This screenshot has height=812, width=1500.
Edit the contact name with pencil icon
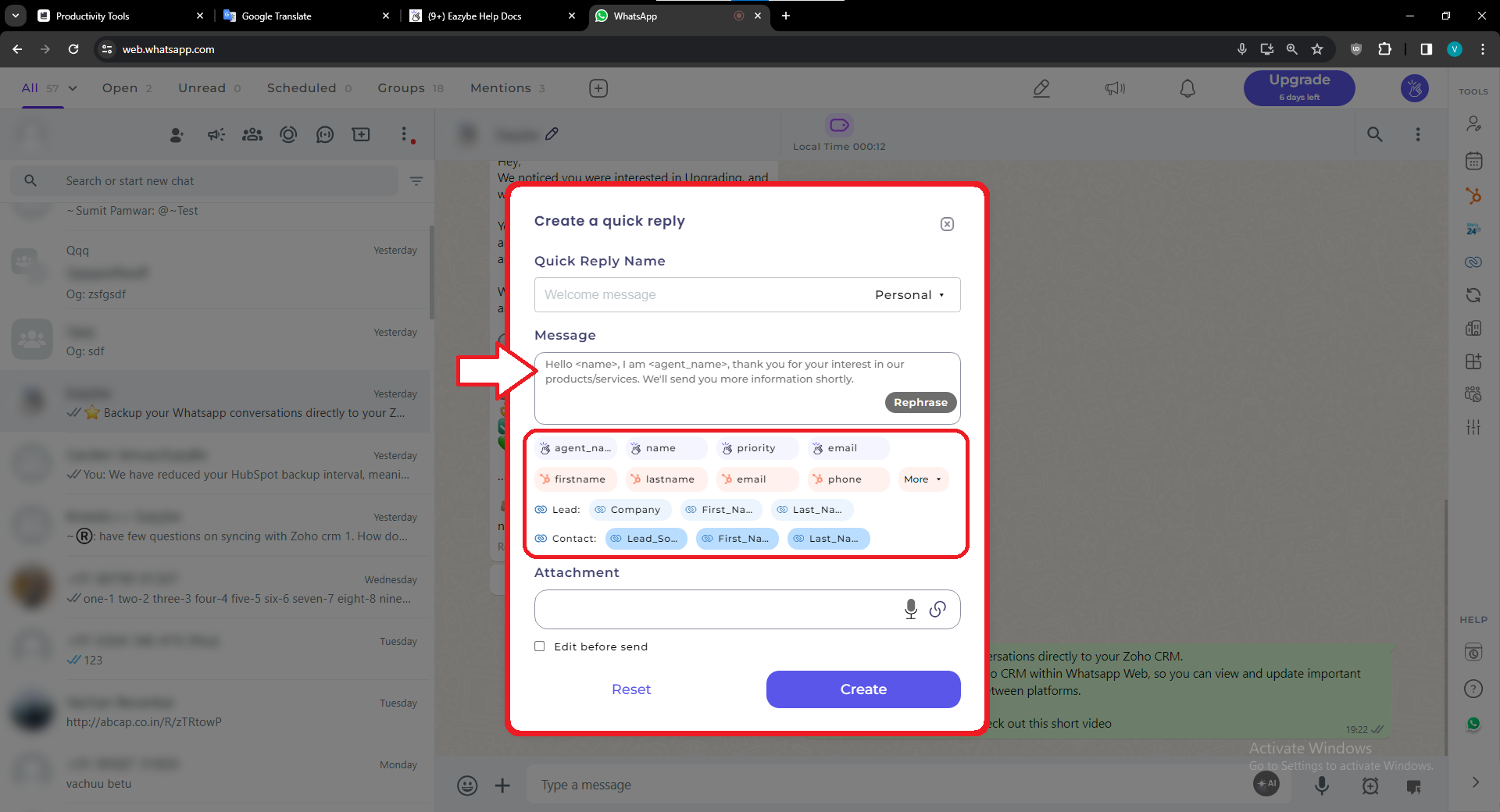pyautogui.click(x=552, y=134)
